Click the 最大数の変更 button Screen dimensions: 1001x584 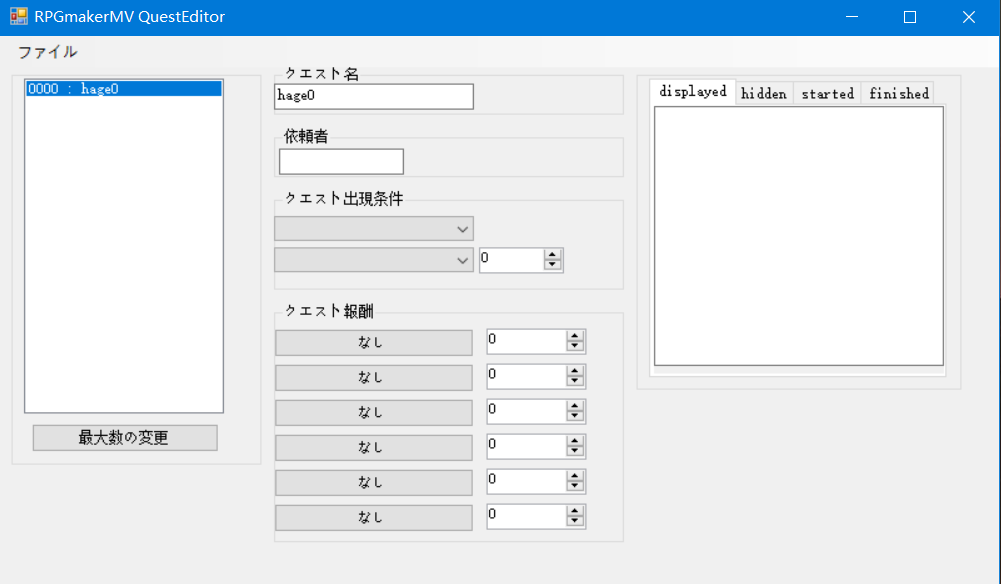125,438
